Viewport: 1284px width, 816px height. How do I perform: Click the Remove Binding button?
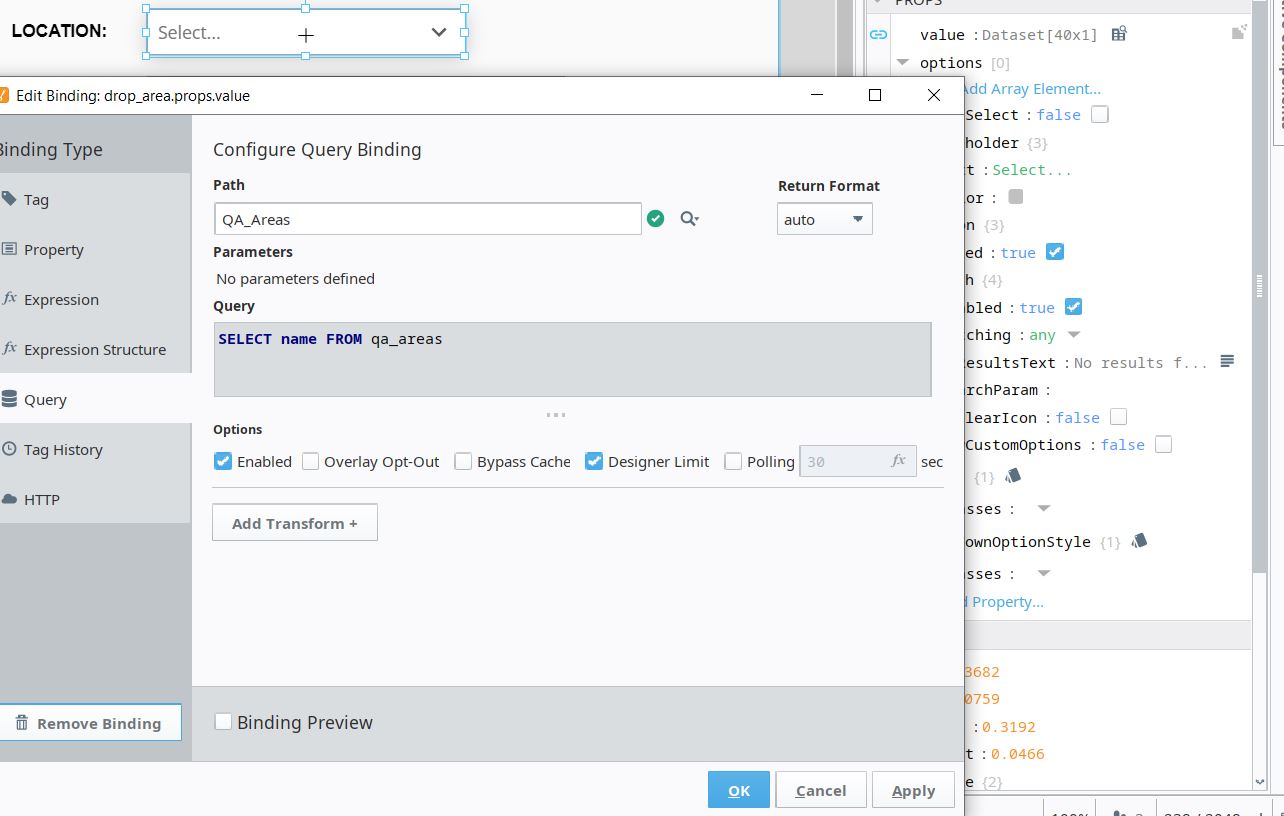tap(91, 723)
